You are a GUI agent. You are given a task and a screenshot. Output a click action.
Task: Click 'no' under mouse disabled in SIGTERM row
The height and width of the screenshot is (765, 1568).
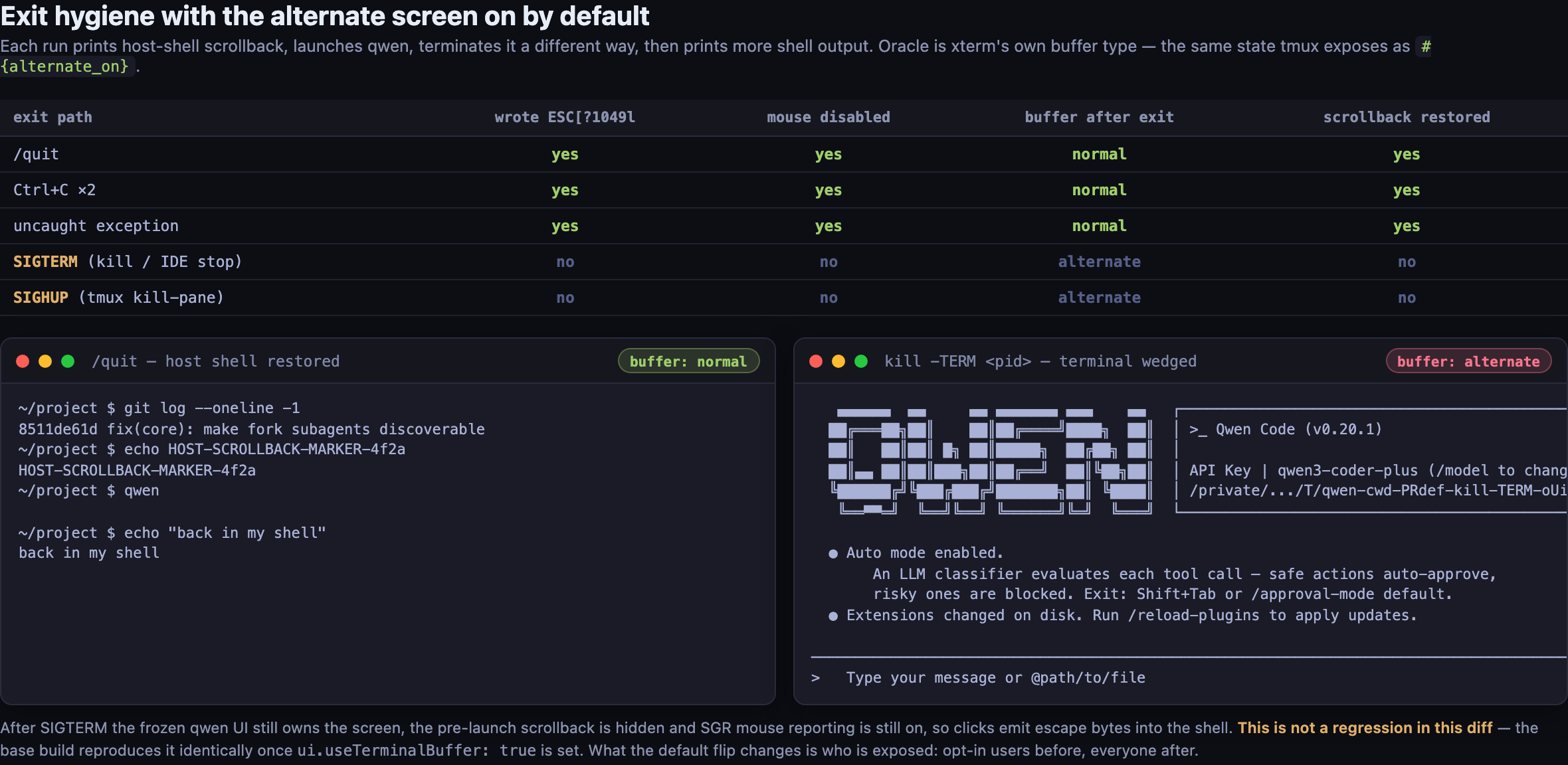click(829, 262)
